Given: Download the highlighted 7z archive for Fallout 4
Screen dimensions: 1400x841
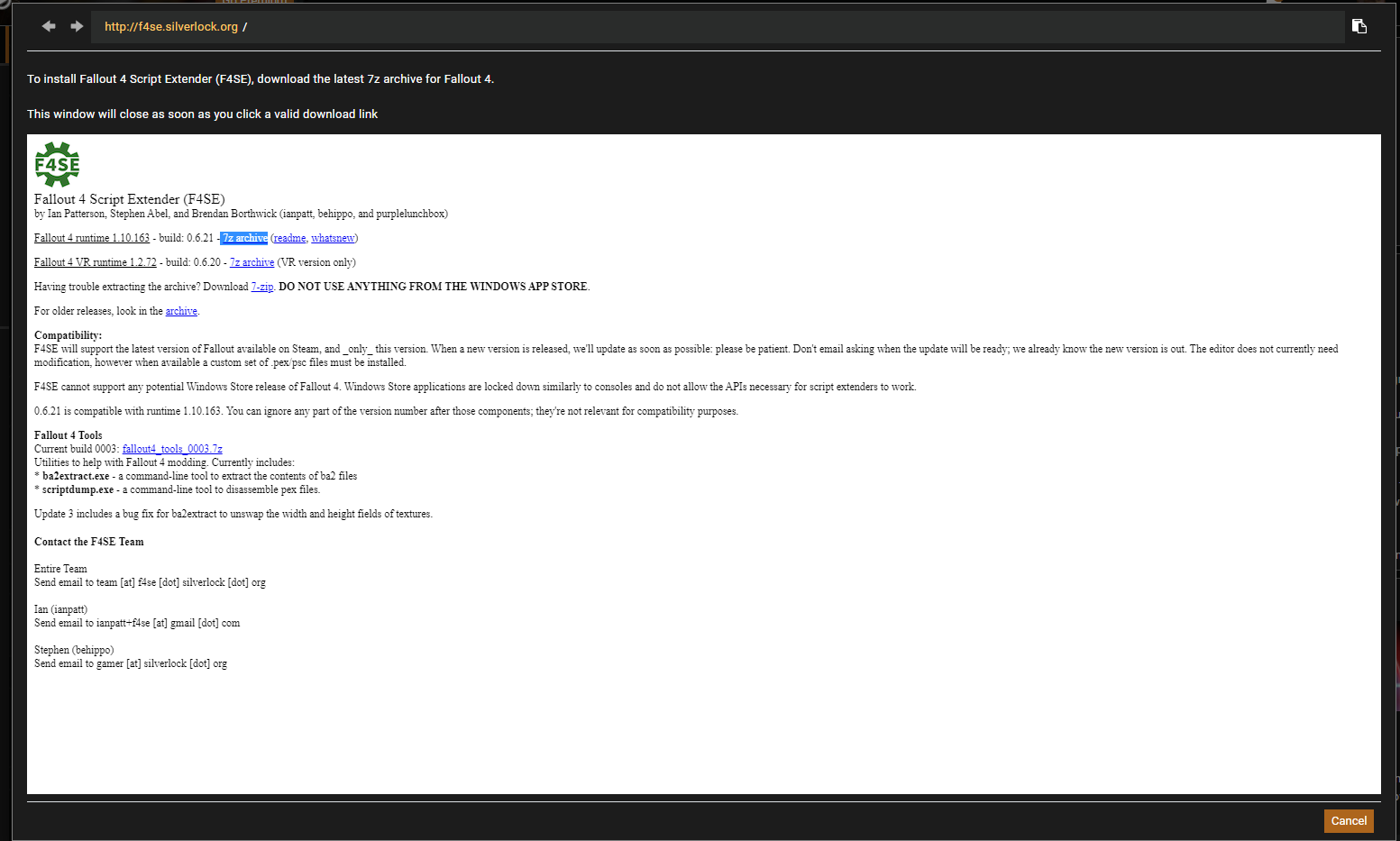Looking at the screenshot, I should click(x=245, y=238).
